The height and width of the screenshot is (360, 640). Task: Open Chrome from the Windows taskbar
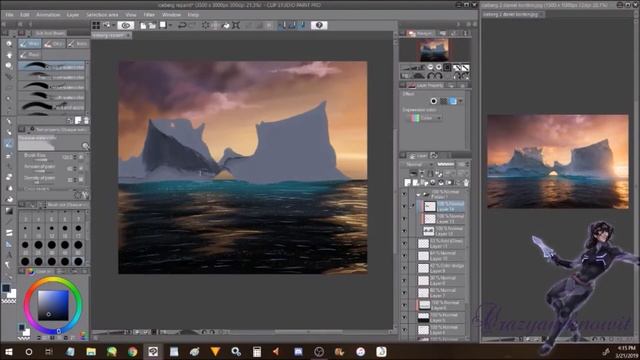tap(132, 351)
